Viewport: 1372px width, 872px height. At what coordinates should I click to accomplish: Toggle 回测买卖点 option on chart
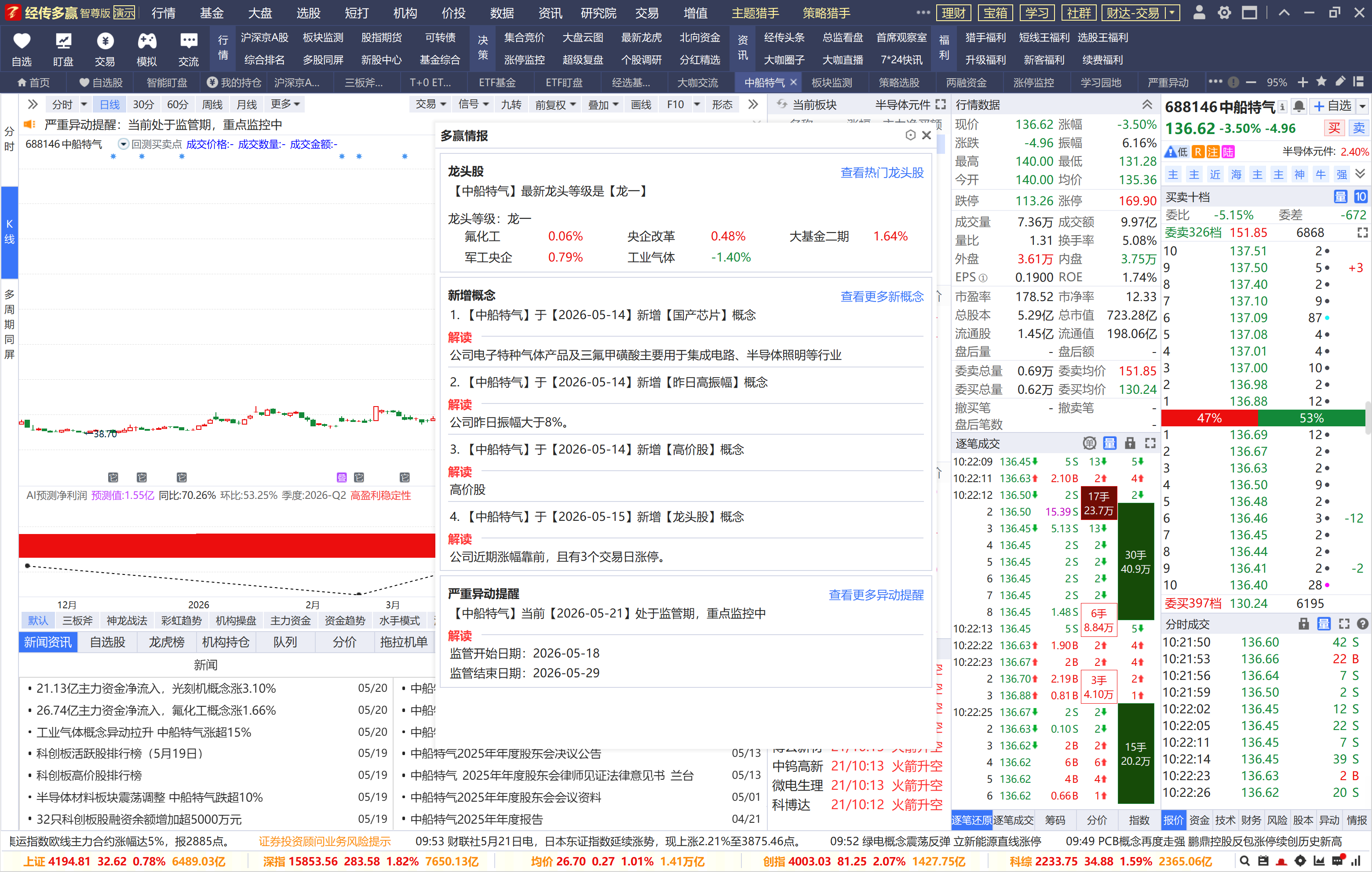click(x=149, y=144)
